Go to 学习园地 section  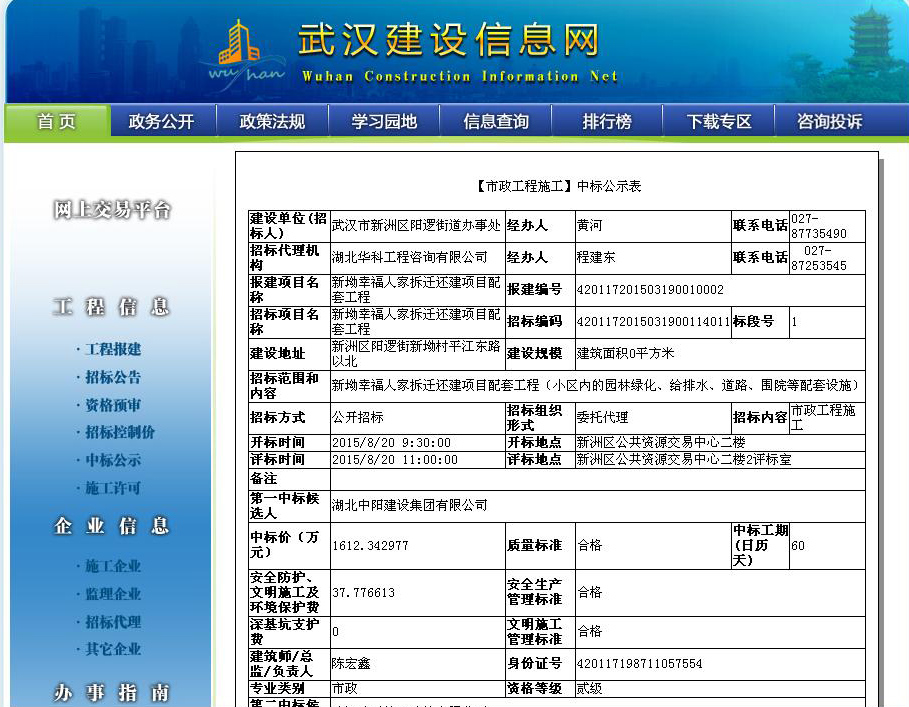point(384,122)
